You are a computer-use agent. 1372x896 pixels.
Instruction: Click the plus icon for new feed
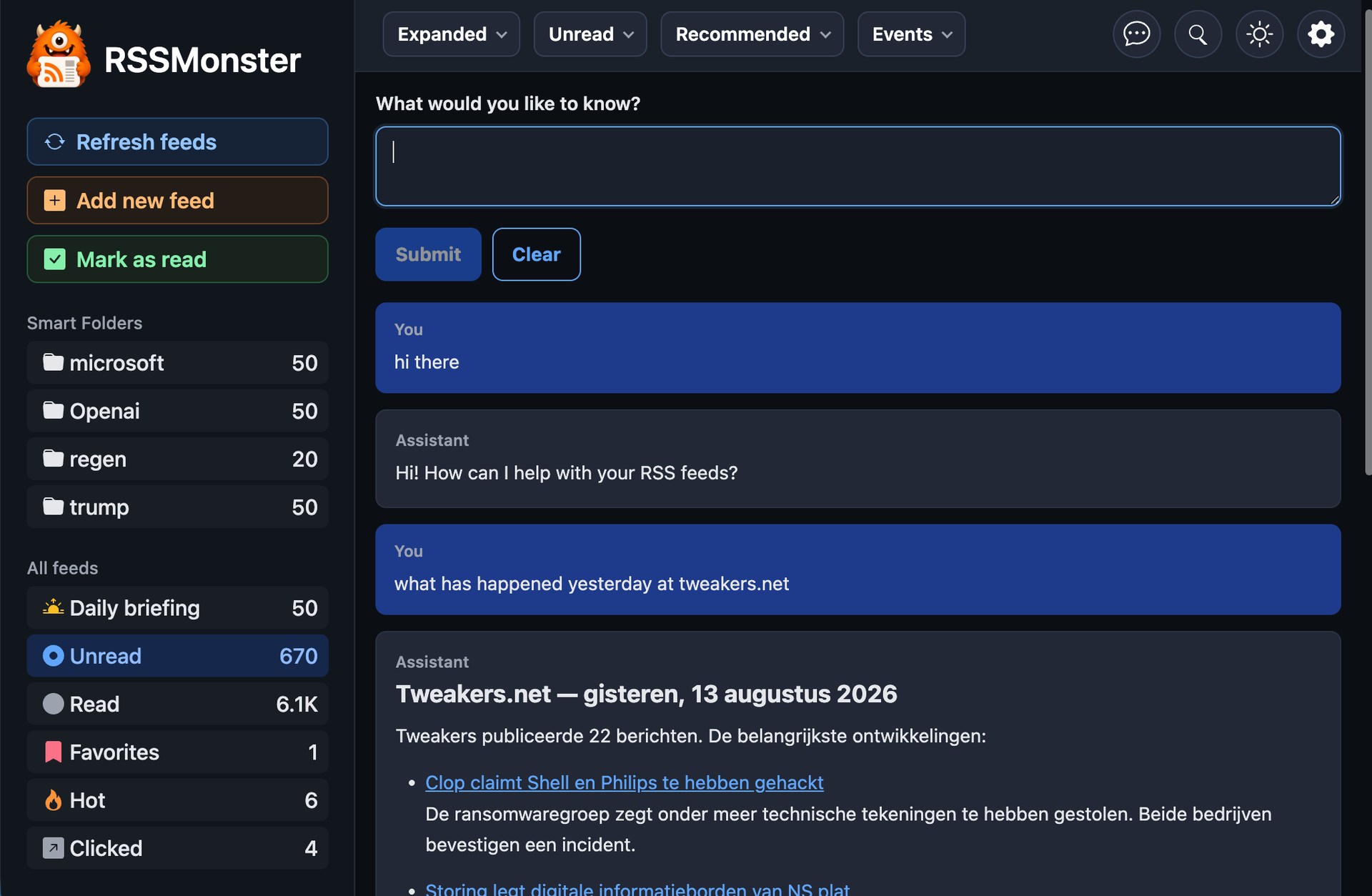pyautogui.click(x=55, y=201)
